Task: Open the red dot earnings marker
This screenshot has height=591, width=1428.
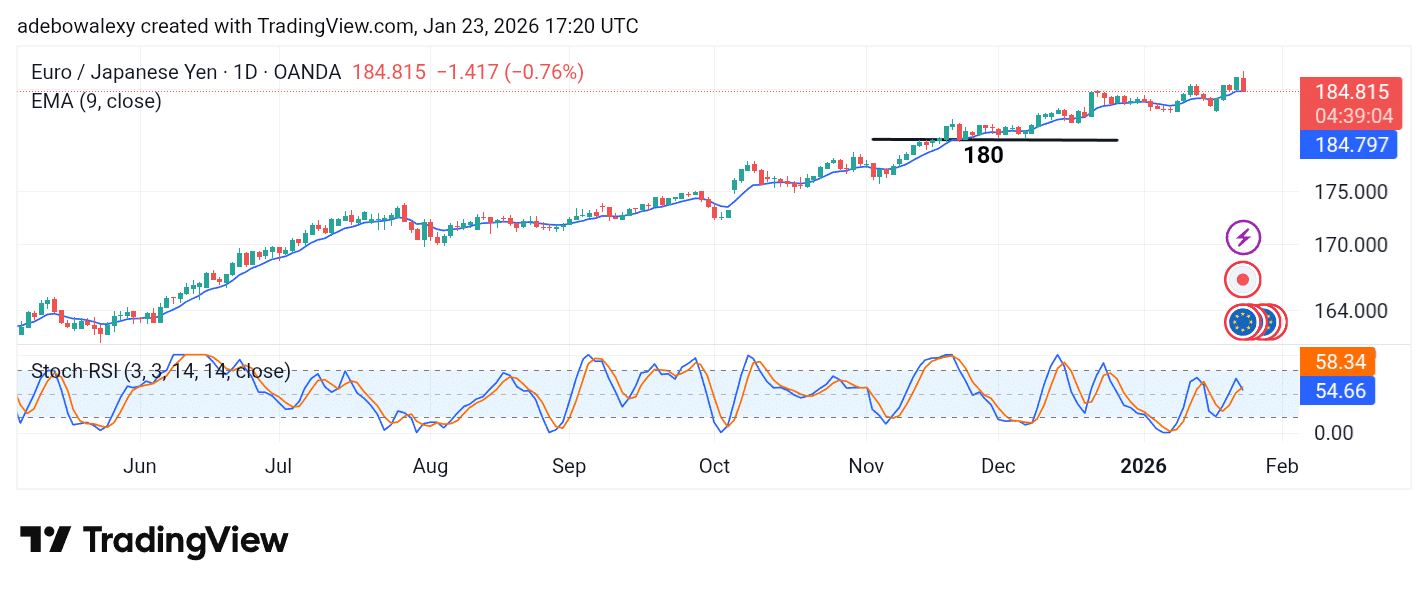Action: tap(1242, 280)
